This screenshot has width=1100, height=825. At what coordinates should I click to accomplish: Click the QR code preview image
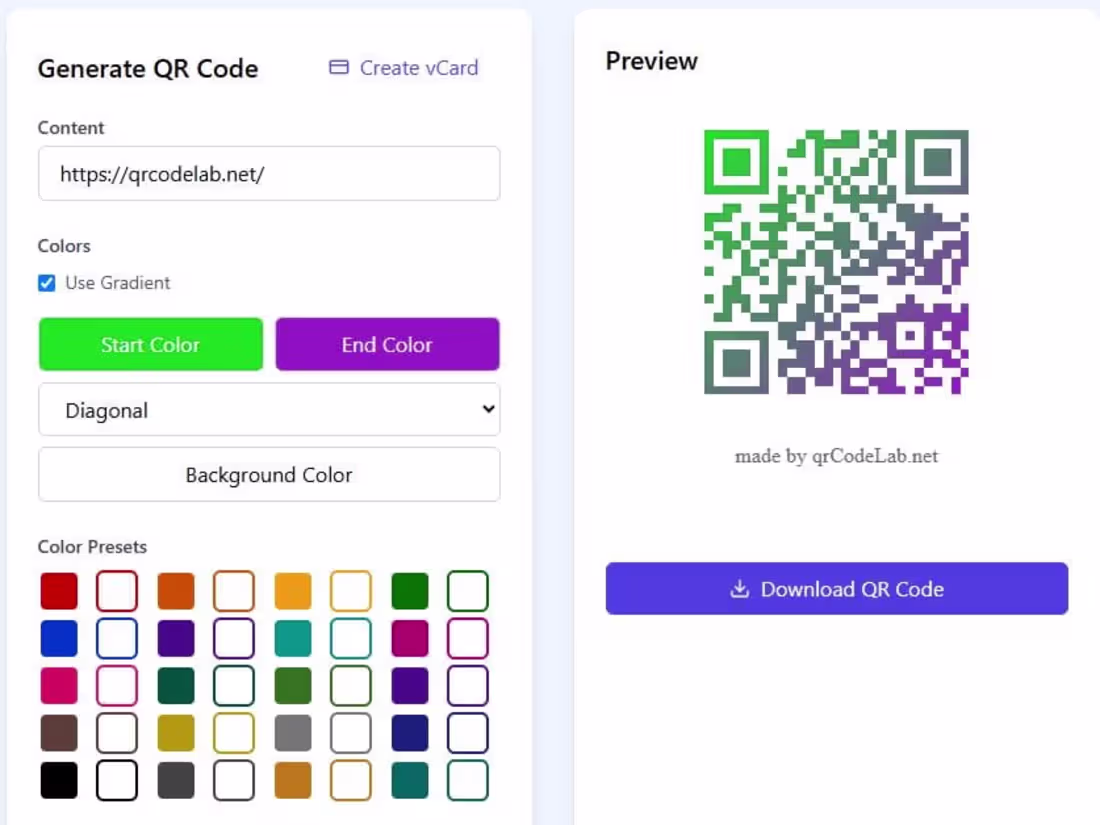click(x=837, y=261)
